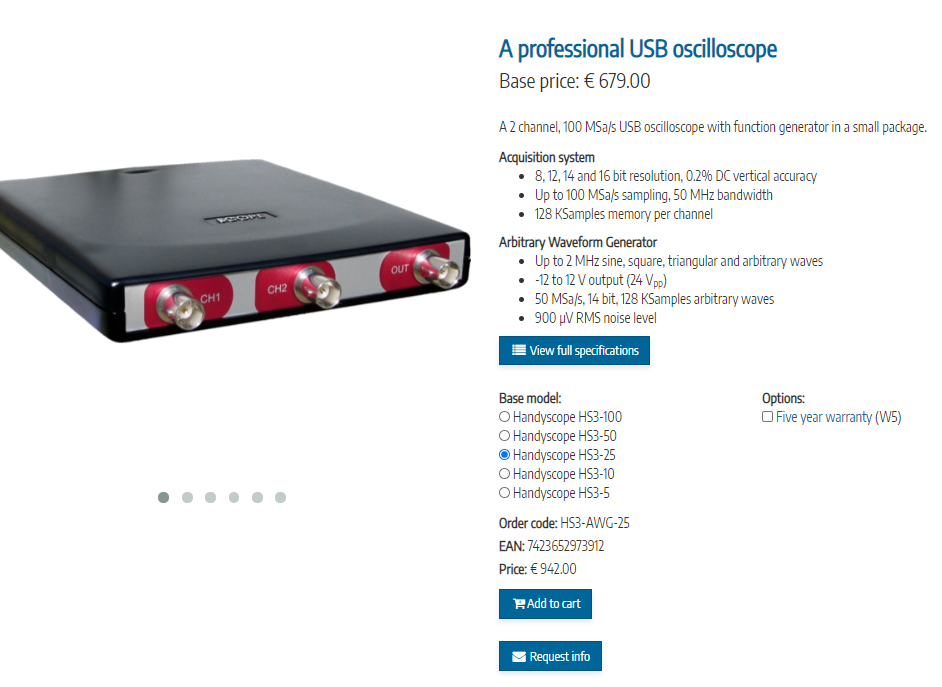942x687 pixels.
Task: Choose the Handyscope HS3-25 radio button
Action: click(505, 455)
